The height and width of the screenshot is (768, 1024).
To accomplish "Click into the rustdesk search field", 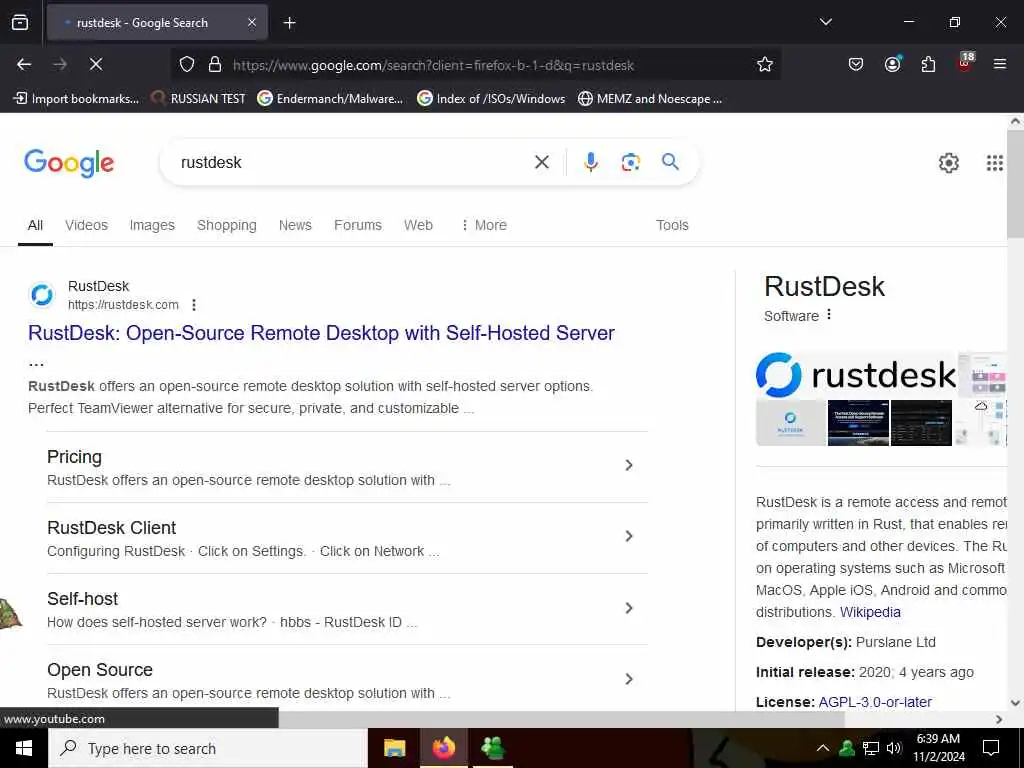I will tap(353, 163).
